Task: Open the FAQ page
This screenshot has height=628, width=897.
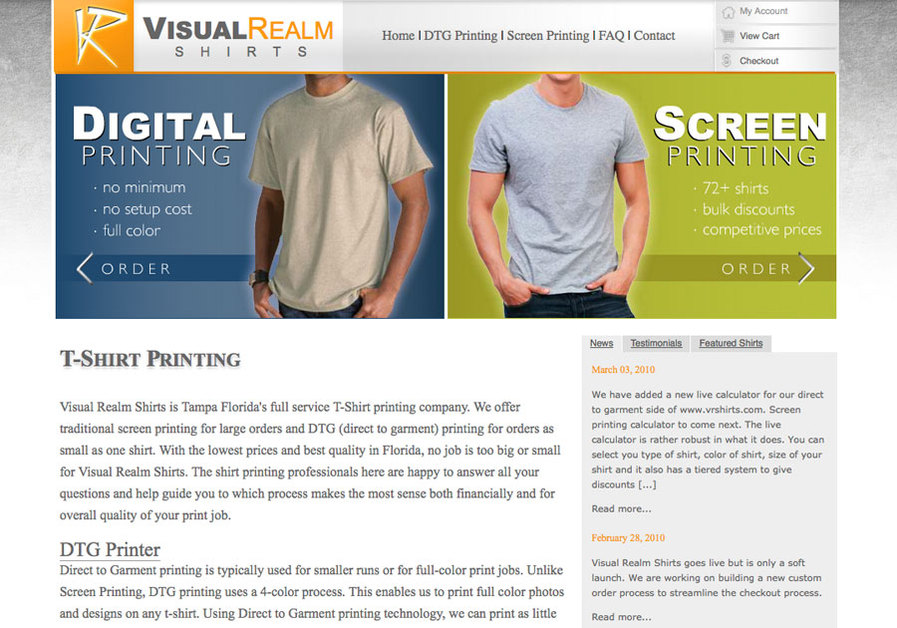Action: click(x=611, y=35)
